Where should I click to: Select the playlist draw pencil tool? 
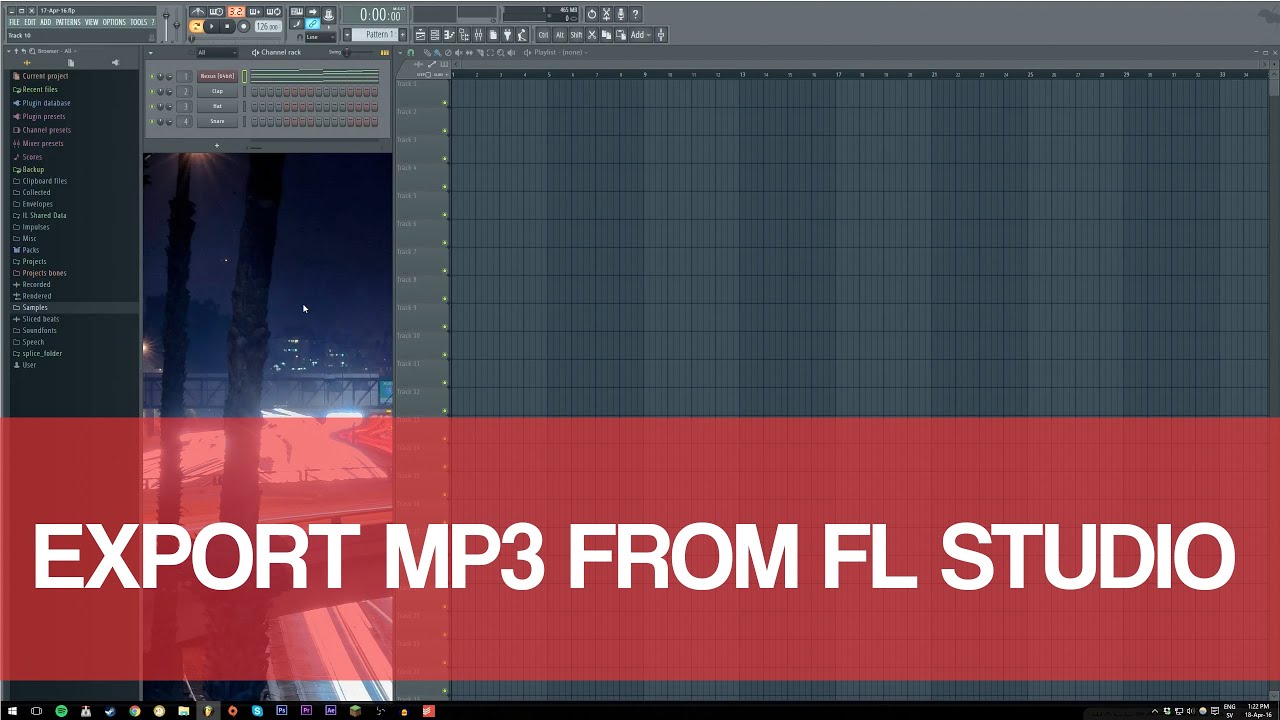click(427, 52)
